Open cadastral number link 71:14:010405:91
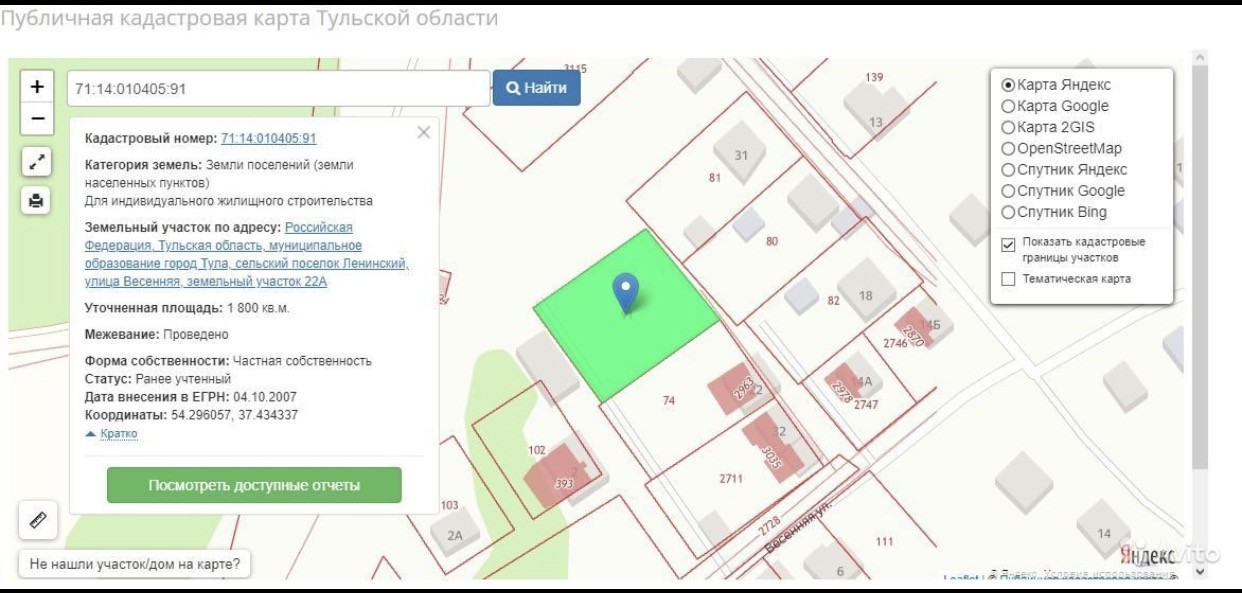This screenshot has width=1242, height=593. pyautogui.click(x=268, y=139)
